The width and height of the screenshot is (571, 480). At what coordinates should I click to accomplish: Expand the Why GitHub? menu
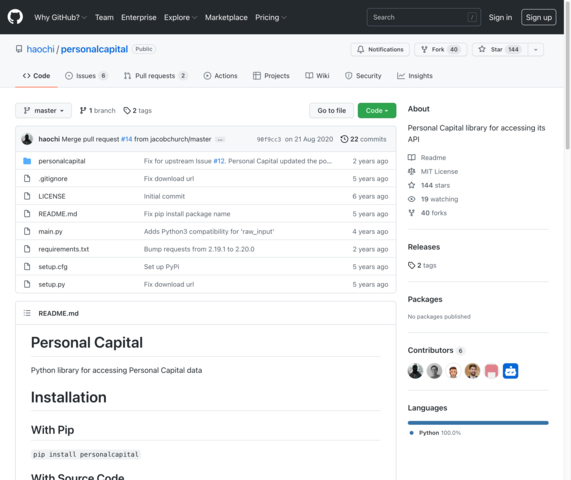[x=60, y=17]
